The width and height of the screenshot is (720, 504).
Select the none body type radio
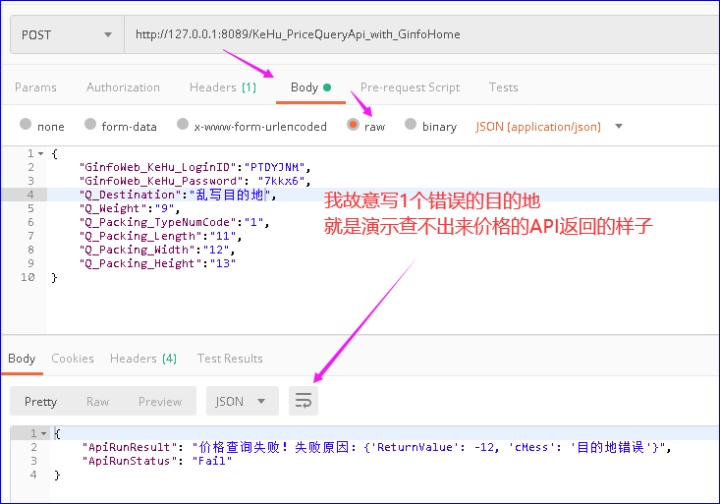pyautogui.click(x=26, y=124)
